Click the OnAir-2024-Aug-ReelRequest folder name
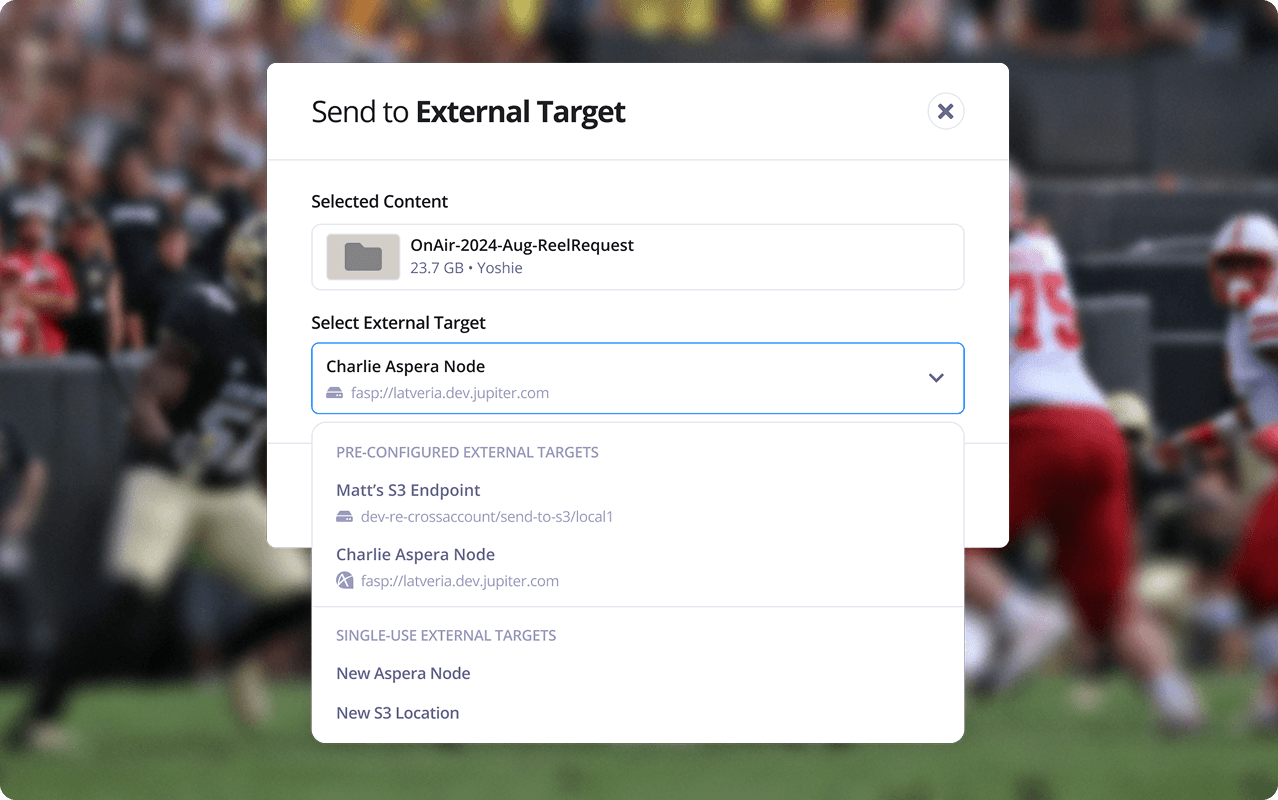Image resolution: width=1278 pixels, height=800 pixels. pos(522,245)
